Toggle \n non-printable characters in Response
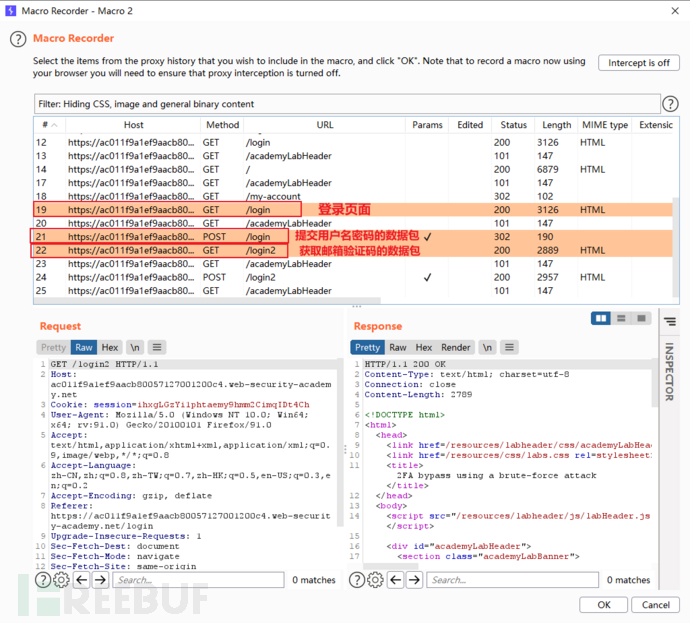Image resolution: width=690 pixels, height=623 pixels. coord(486,347)
